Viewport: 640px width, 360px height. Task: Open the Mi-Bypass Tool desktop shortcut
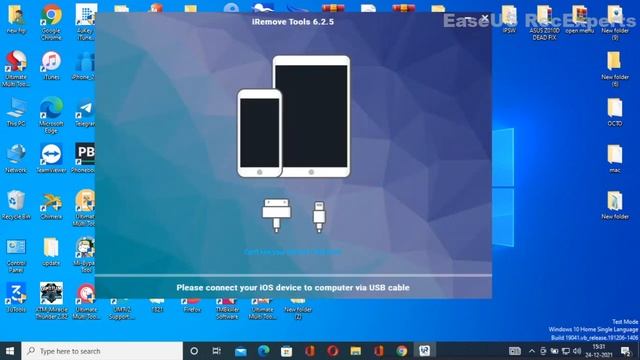[x=85, y=255]
